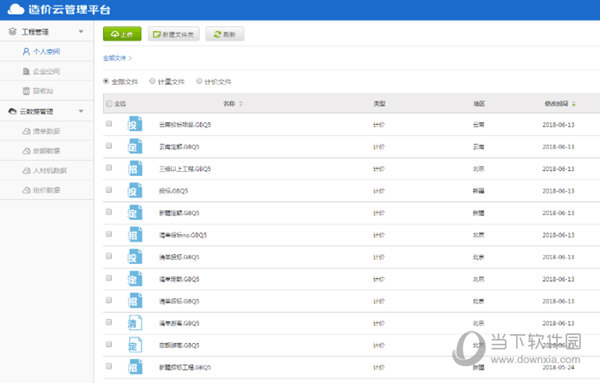Click the cloud icon of the last sidebar item
The height and width of the screenshot is (383, 600).
coord(26,190)
